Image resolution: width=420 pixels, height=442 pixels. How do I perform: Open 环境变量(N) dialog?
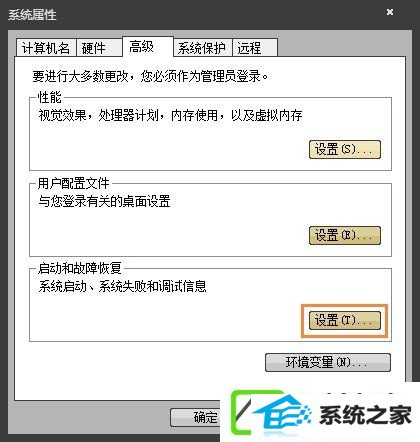tap(328, 362)
